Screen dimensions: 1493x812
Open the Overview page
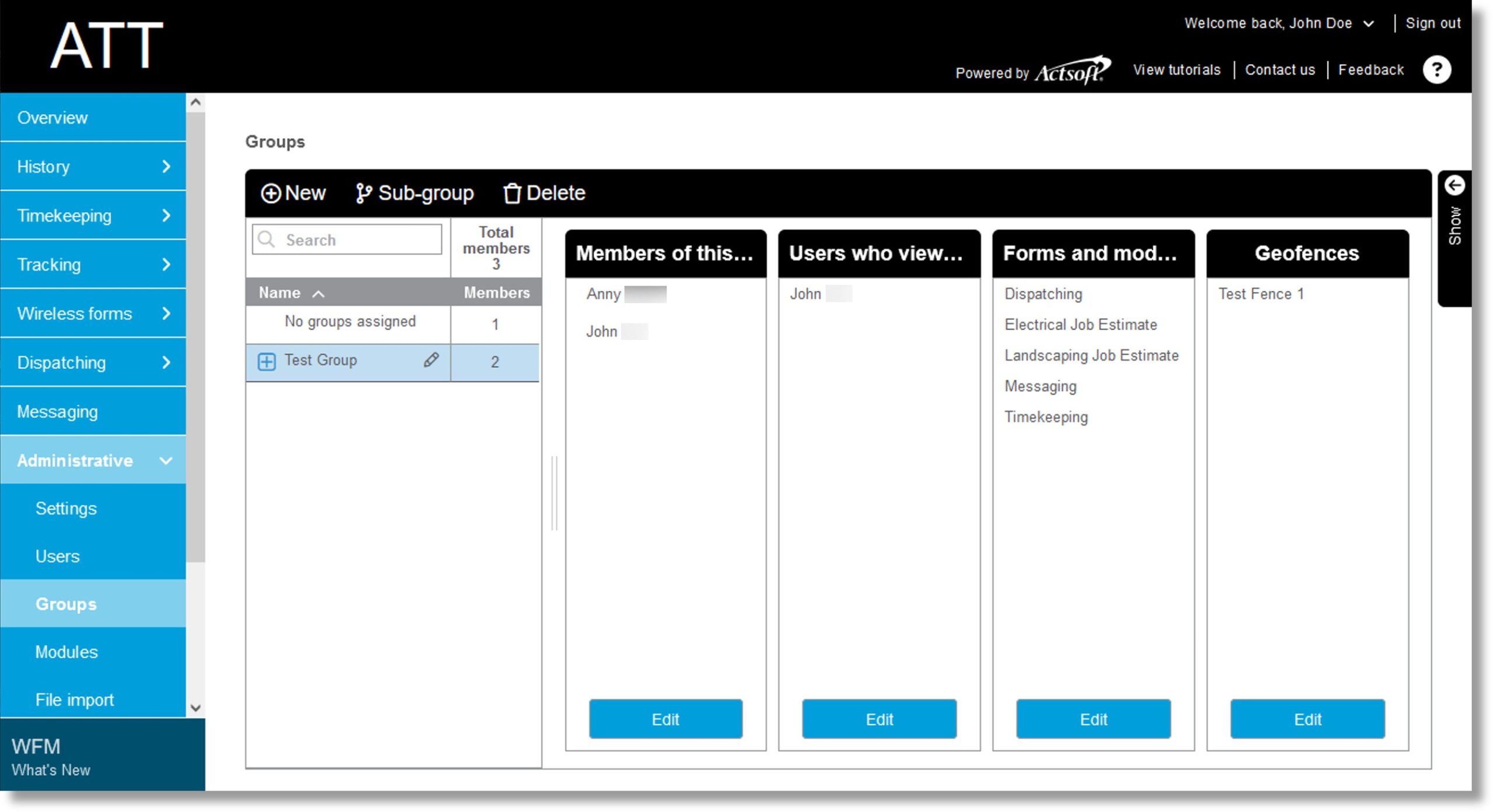(x=93, y=117)
